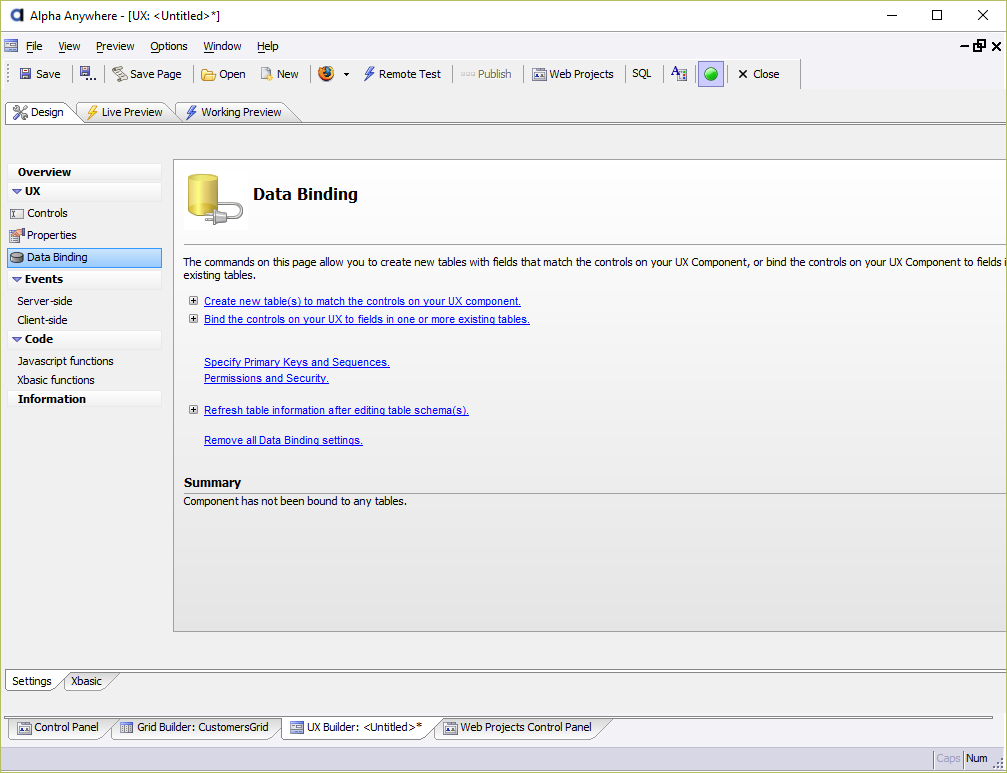Screen dimensions: 1007x773
Task: Open the Window menu
Action: coord(222,46)
